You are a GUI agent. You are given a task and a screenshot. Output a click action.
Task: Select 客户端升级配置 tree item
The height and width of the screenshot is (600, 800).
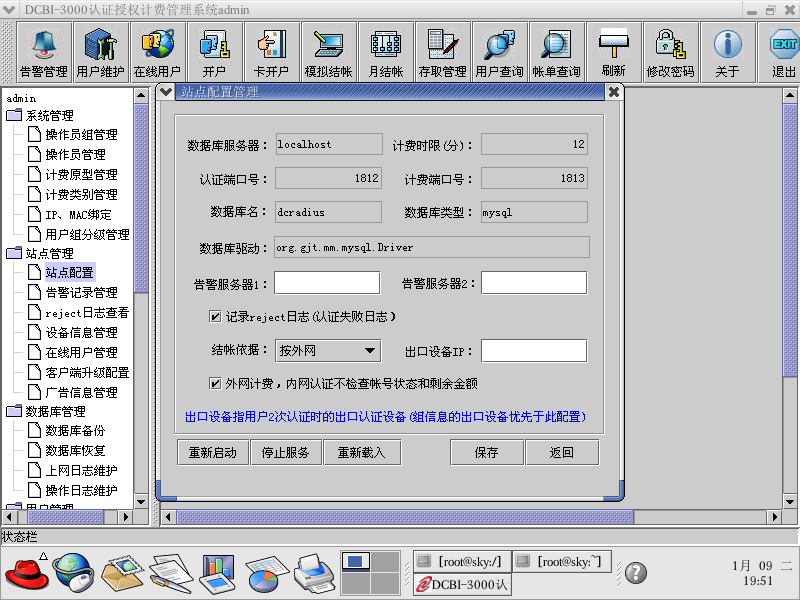(x=87, y=372)
